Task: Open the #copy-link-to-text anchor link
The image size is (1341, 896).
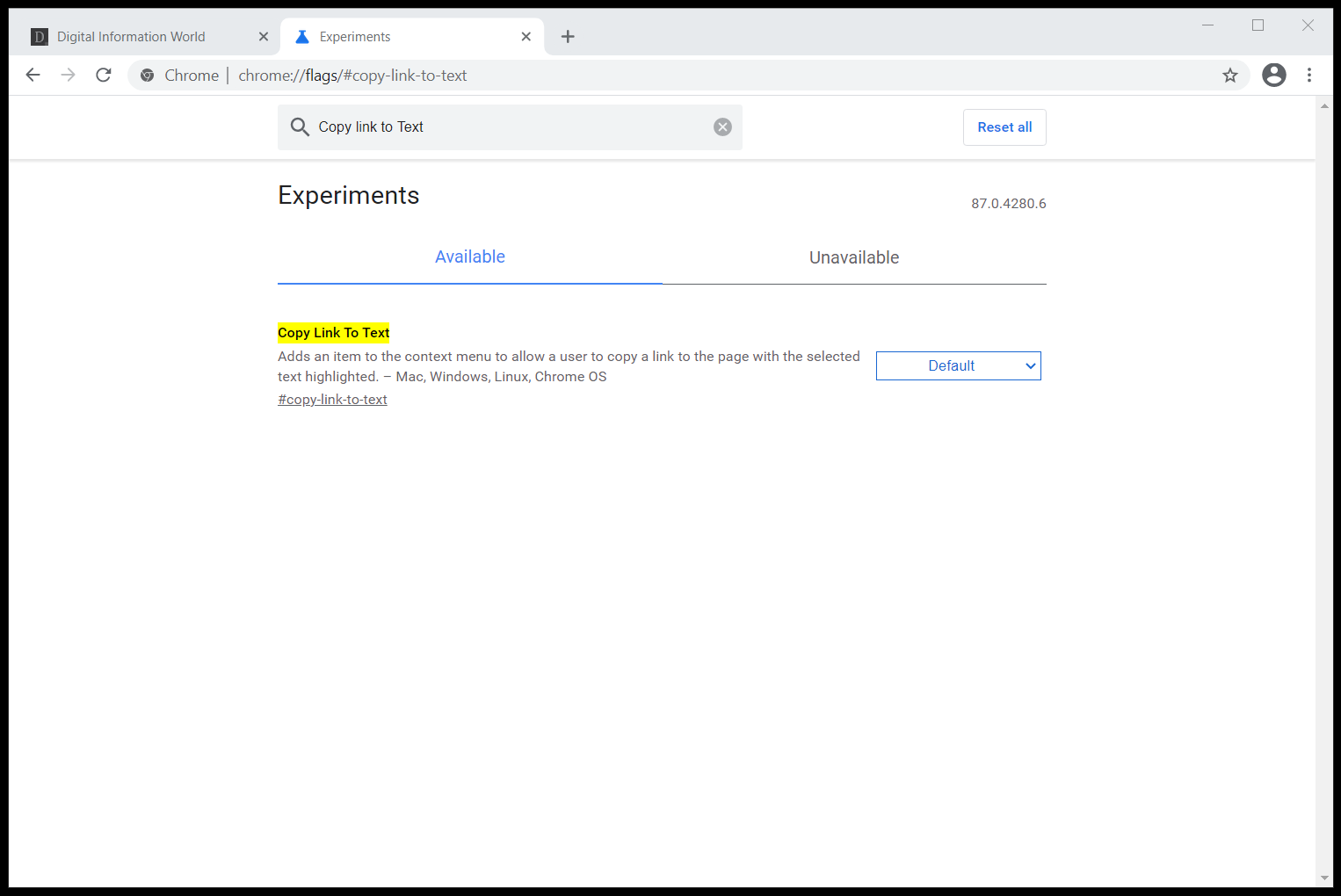Action: pyautogui.click(x=332, y=400)
